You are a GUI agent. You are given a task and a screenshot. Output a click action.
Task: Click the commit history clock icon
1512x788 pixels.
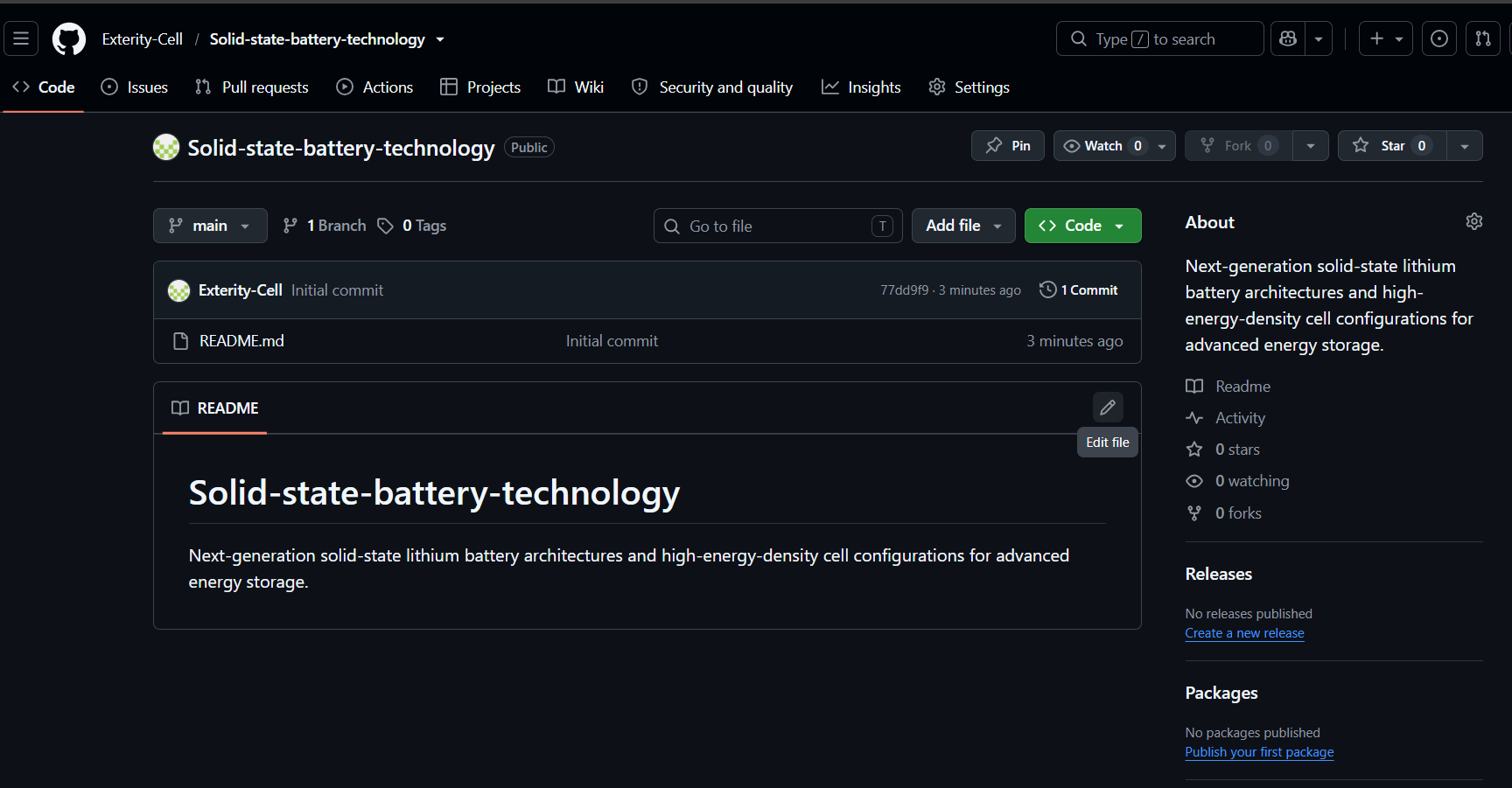pyautogui.click(x=1047, y=289)
